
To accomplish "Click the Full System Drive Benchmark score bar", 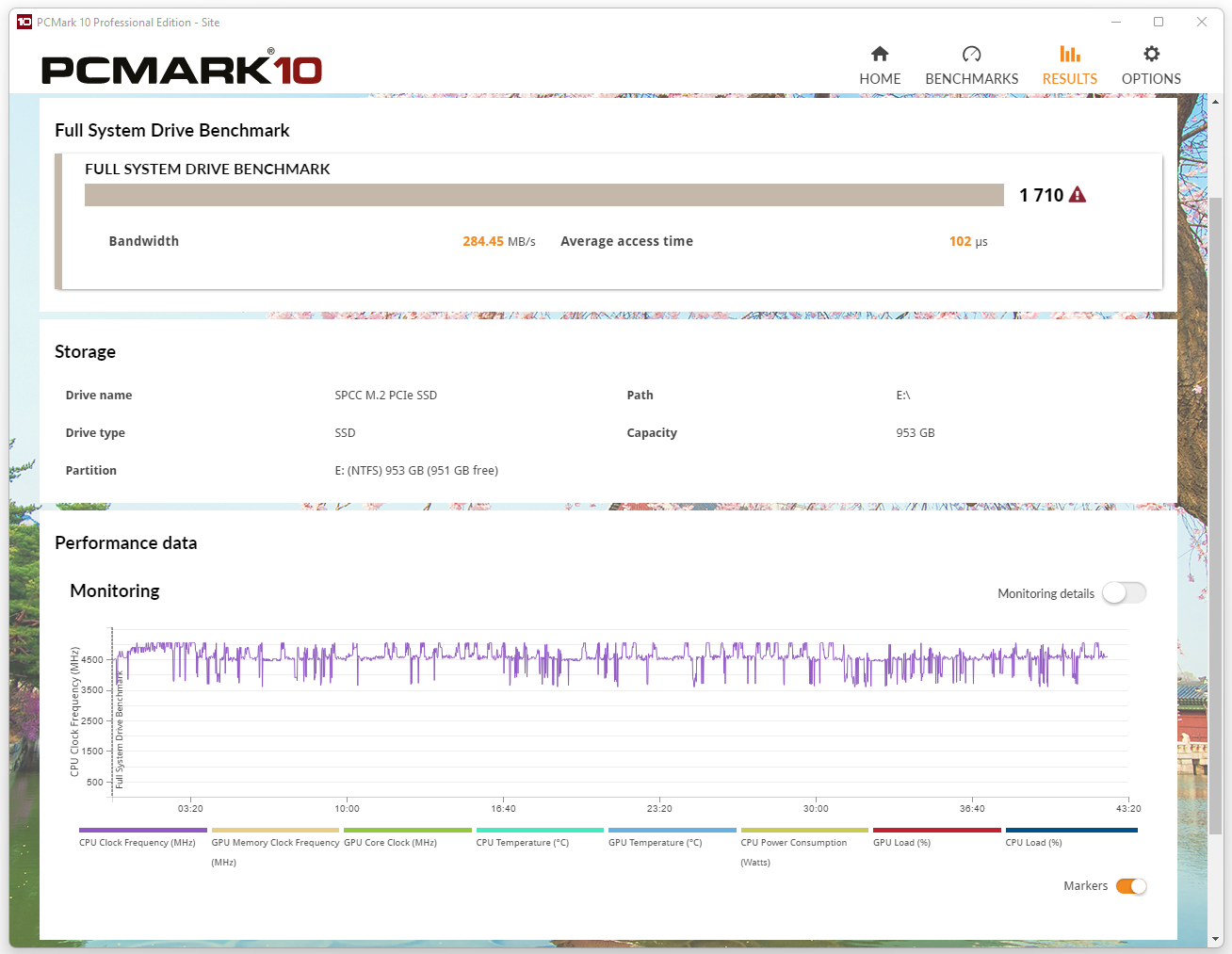I will 544,195.
